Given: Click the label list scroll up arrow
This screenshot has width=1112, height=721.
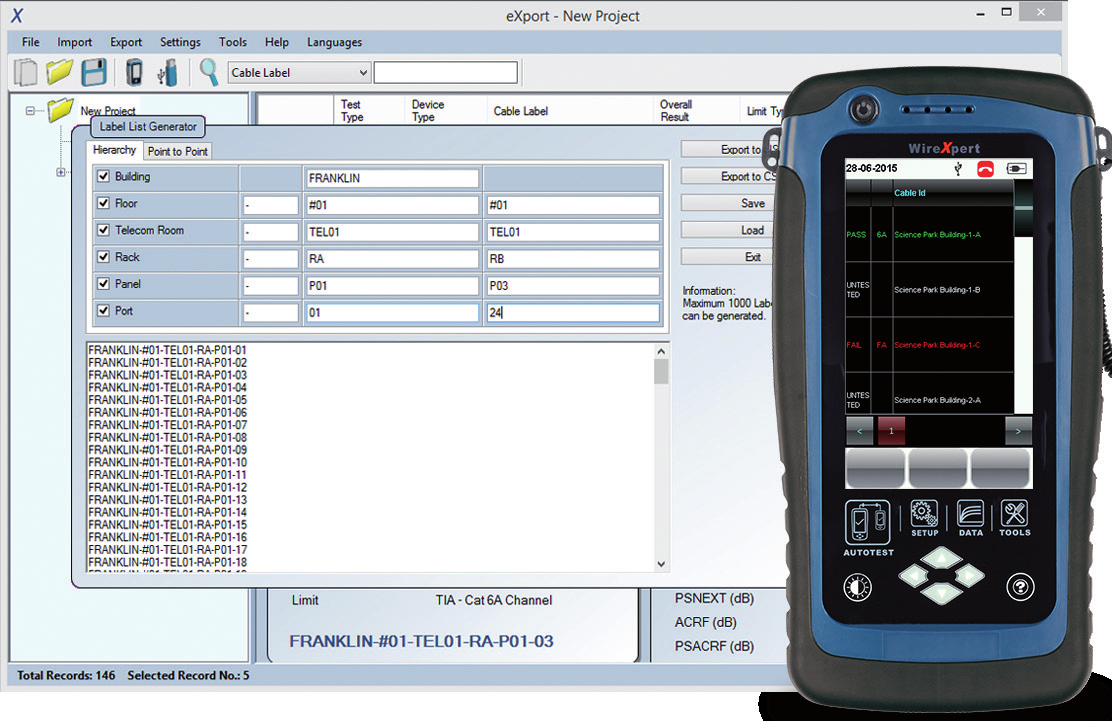Looking at the screenshot, I should pyautogui.click(x=661, y=351).
